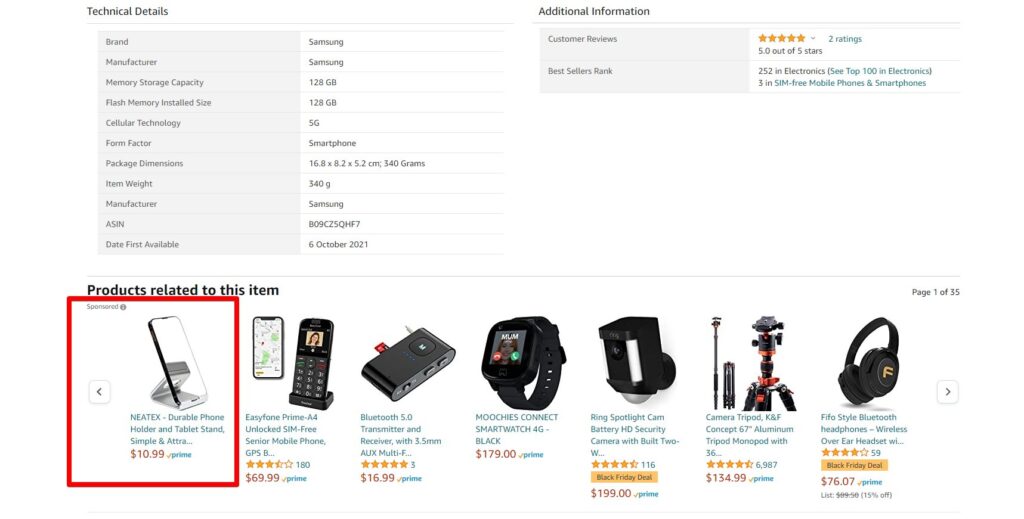Open Easyfone Prime-A4 product title

pos(286,429)
